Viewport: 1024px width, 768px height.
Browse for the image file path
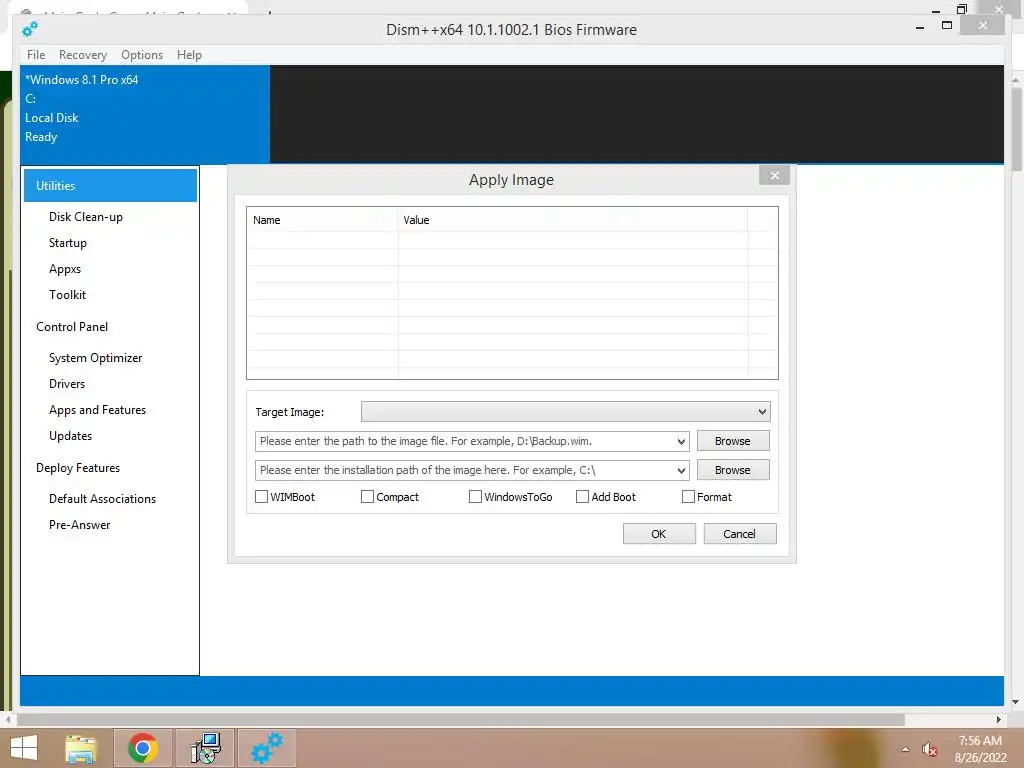click(733, 441)
